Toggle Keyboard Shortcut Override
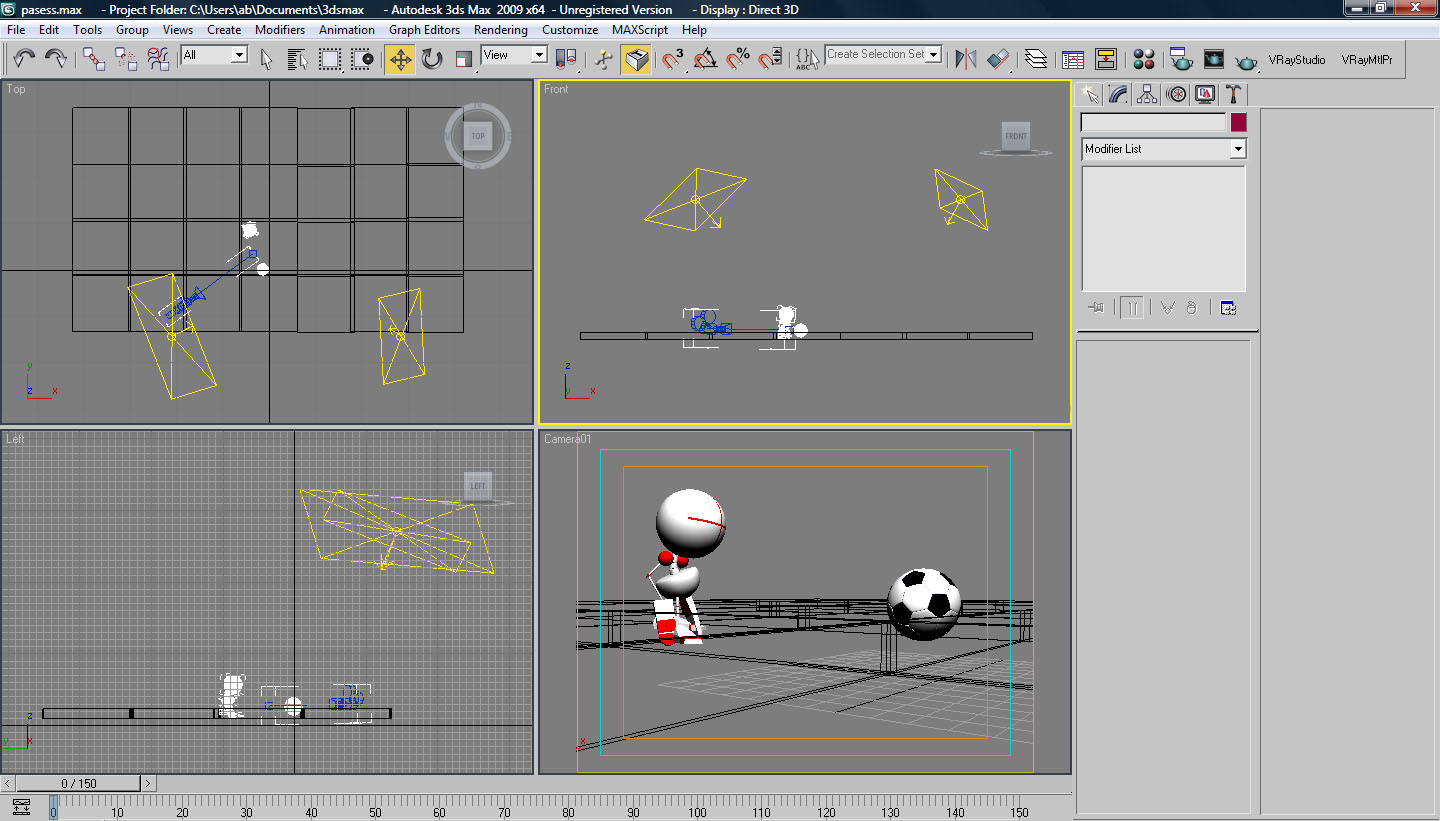 (x=636, y=59)
